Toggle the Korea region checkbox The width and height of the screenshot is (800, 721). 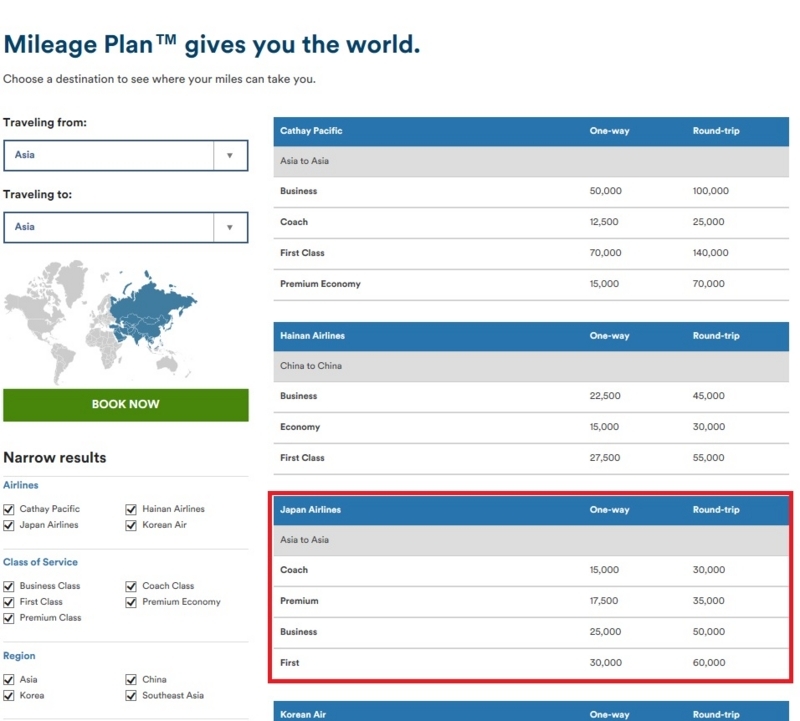point(9,695)
